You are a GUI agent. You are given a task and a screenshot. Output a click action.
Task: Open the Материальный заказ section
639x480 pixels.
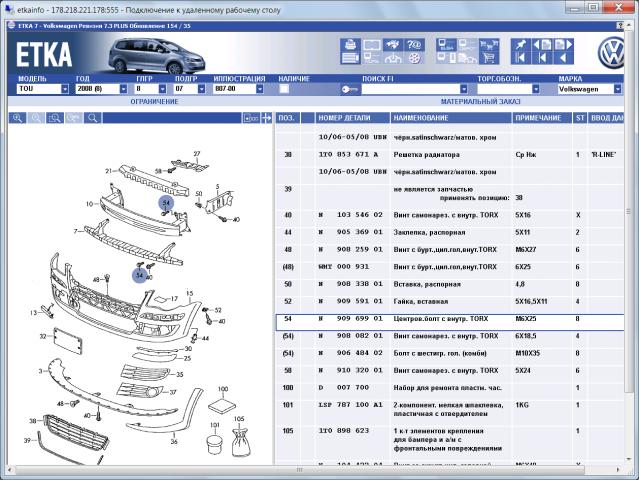pyautogui.click(x=480, y=101)
